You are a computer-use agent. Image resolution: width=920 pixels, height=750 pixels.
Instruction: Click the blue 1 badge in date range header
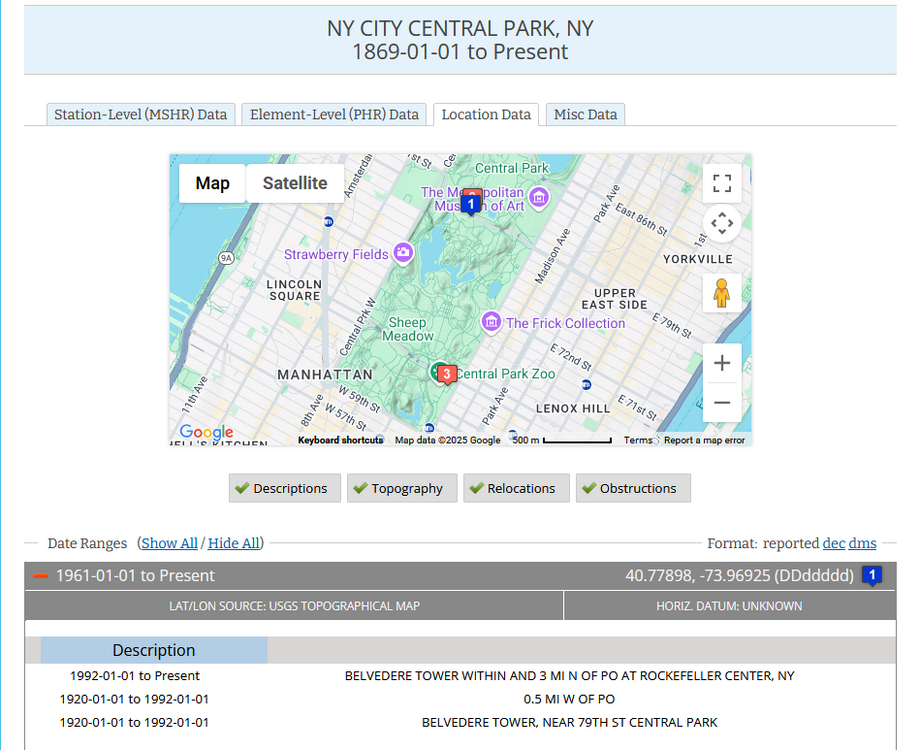[872, 576]
